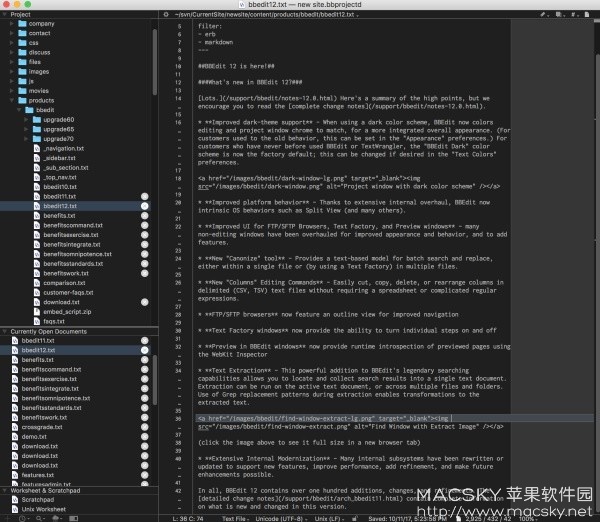Click the embed_script.zip file icon

pos(37,312)
